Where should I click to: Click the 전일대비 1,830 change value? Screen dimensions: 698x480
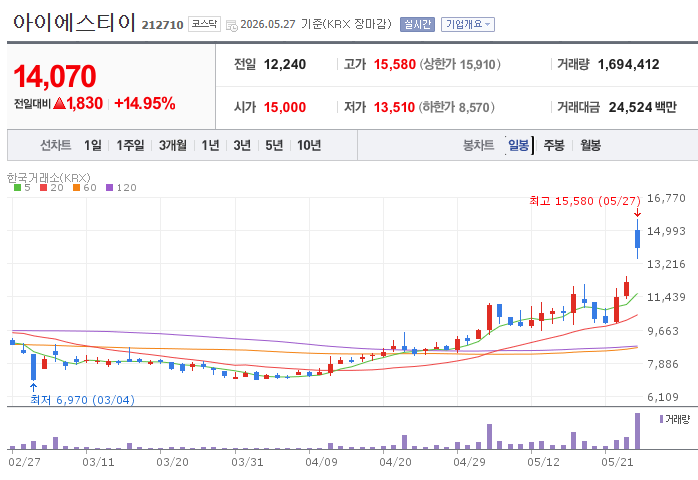click(x=78, y=103)
